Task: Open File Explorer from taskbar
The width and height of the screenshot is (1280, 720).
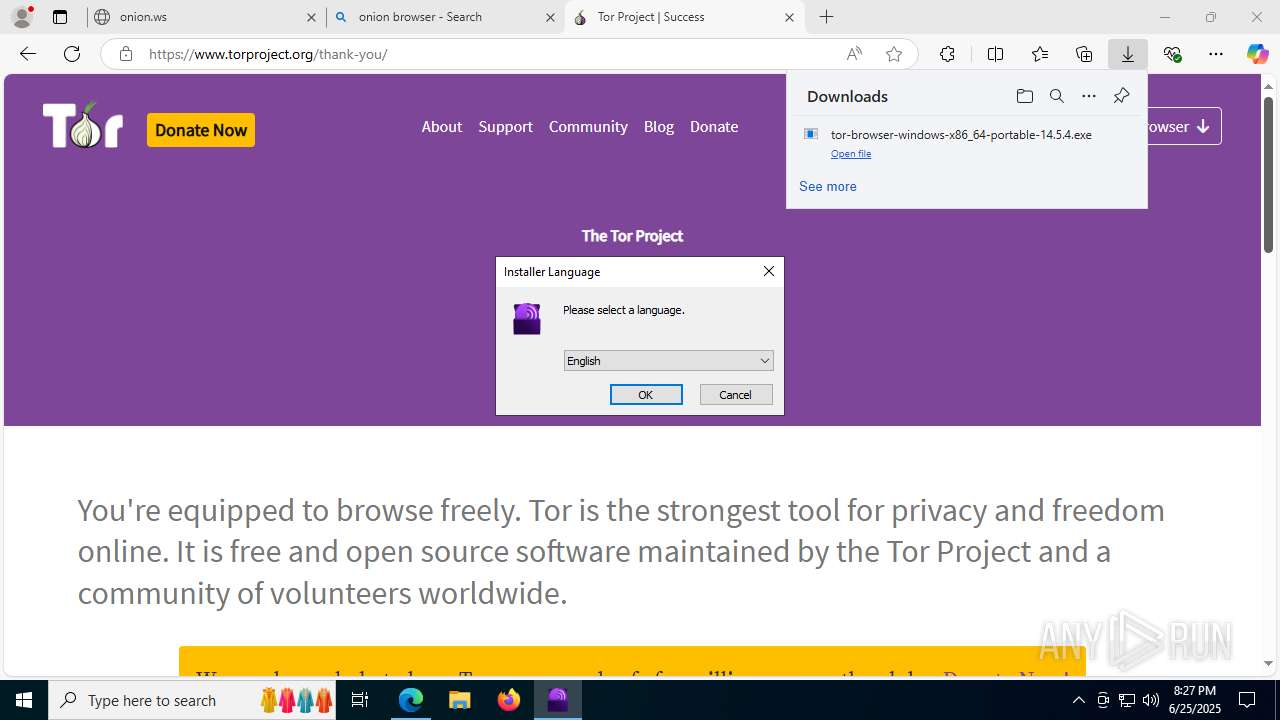Action: point(460,700)
